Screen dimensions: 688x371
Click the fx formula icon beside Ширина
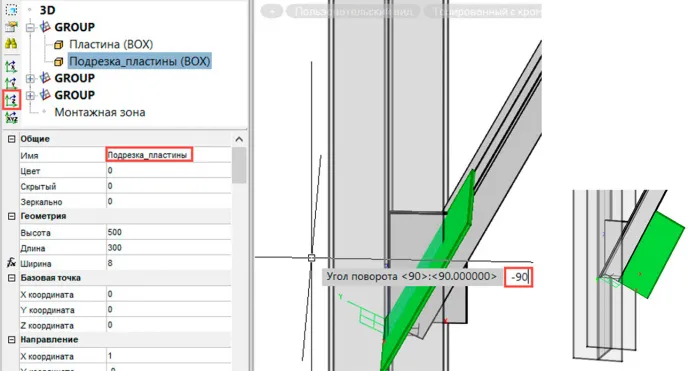(x=11, y=263)
